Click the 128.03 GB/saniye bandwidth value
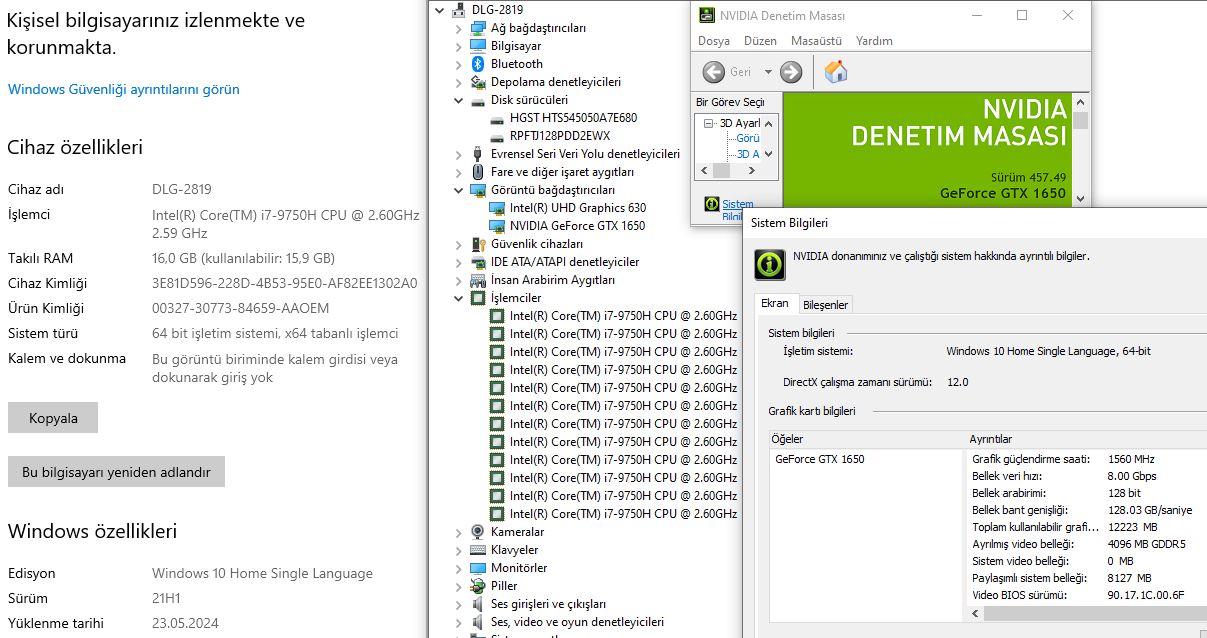This screenshot has width=1207, height=638. [x=1150, y=510]
